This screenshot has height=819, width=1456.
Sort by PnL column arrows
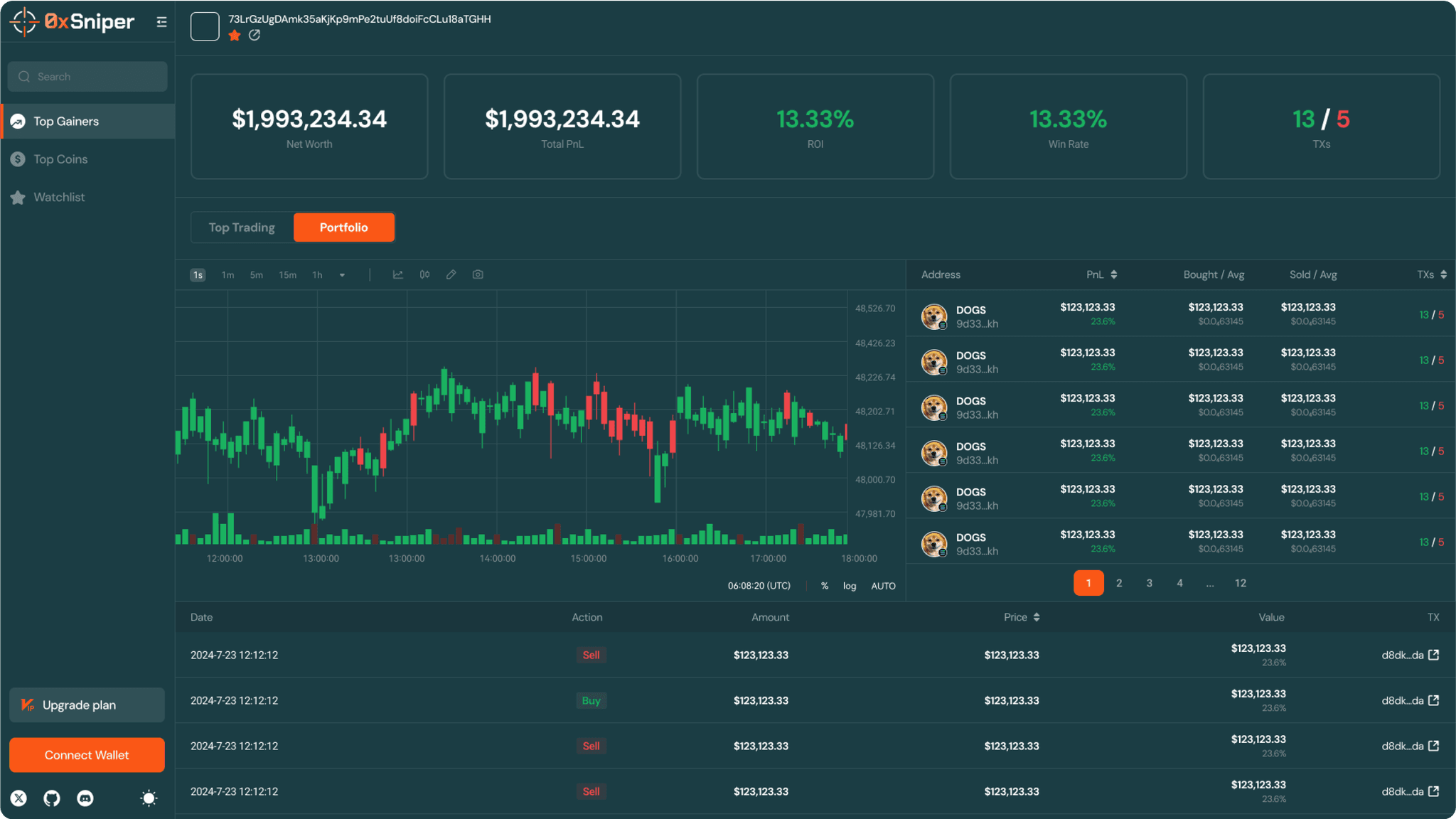tap(1113, 274)
